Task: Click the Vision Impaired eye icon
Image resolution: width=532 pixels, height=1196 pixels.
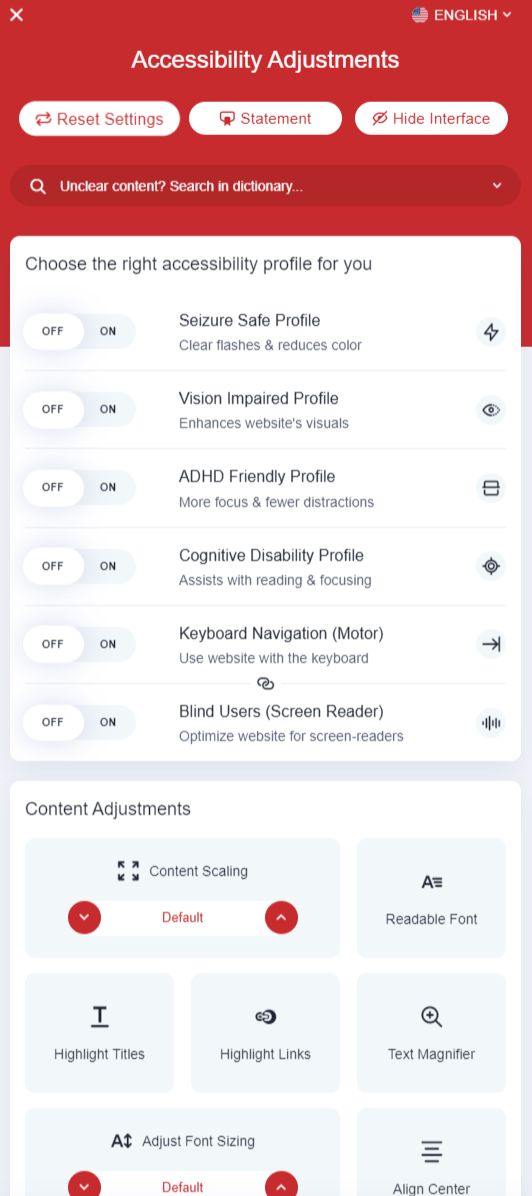Action: [491, 410]
